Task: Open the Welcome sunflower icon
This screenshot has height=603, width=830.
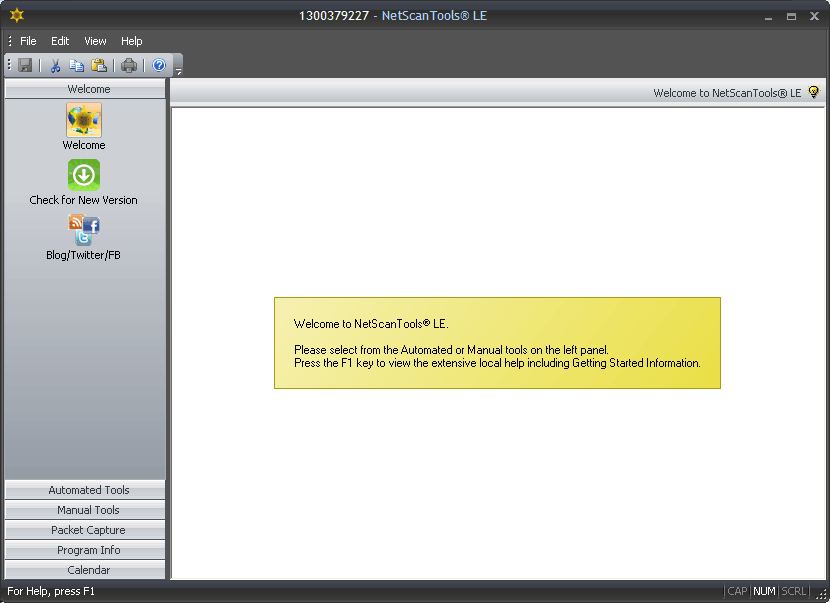Action: tap(84, 120)
